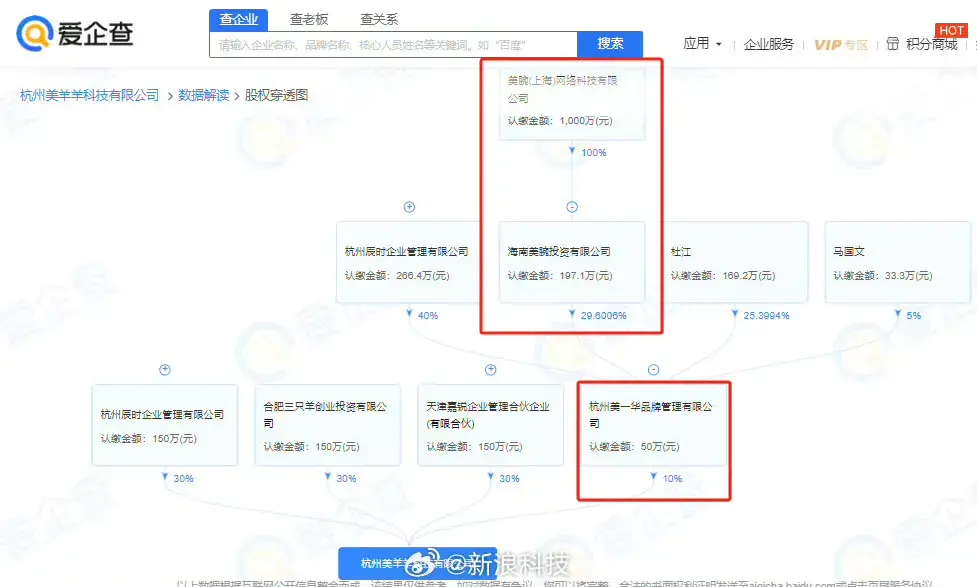Image resolution: width=977 pixels, height=587 pixels.
Task: Switch to the 查关系 tab
Action: coord(379,19)
